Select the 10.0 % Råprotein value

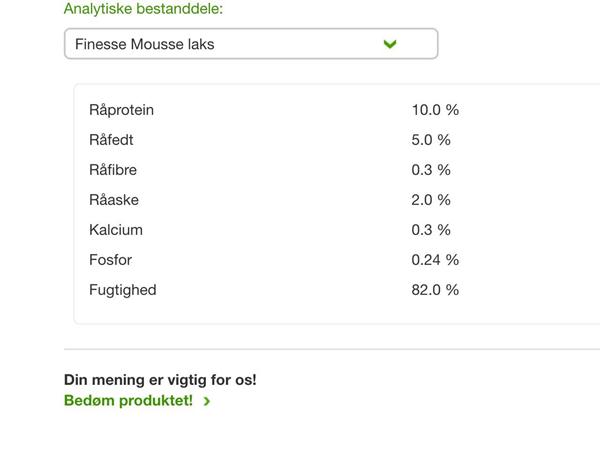point(435,110)
